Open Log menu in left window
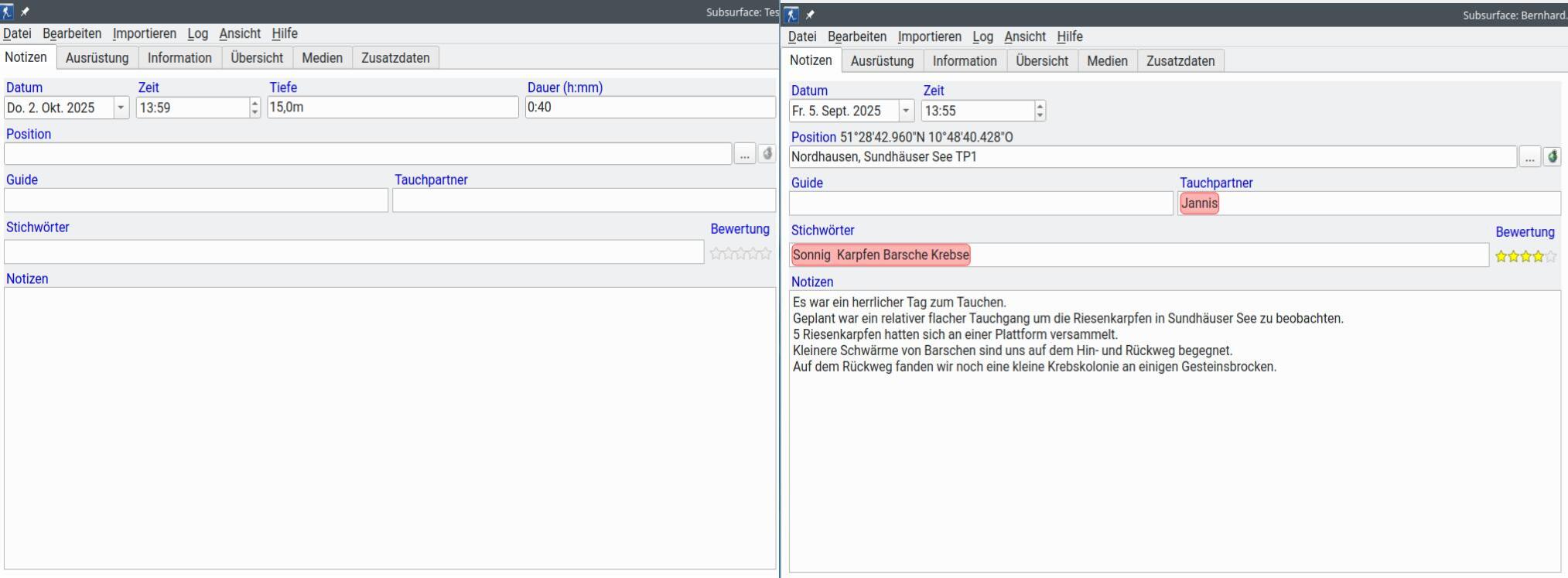The image size is (1568, 578). [x=198, y=33]
